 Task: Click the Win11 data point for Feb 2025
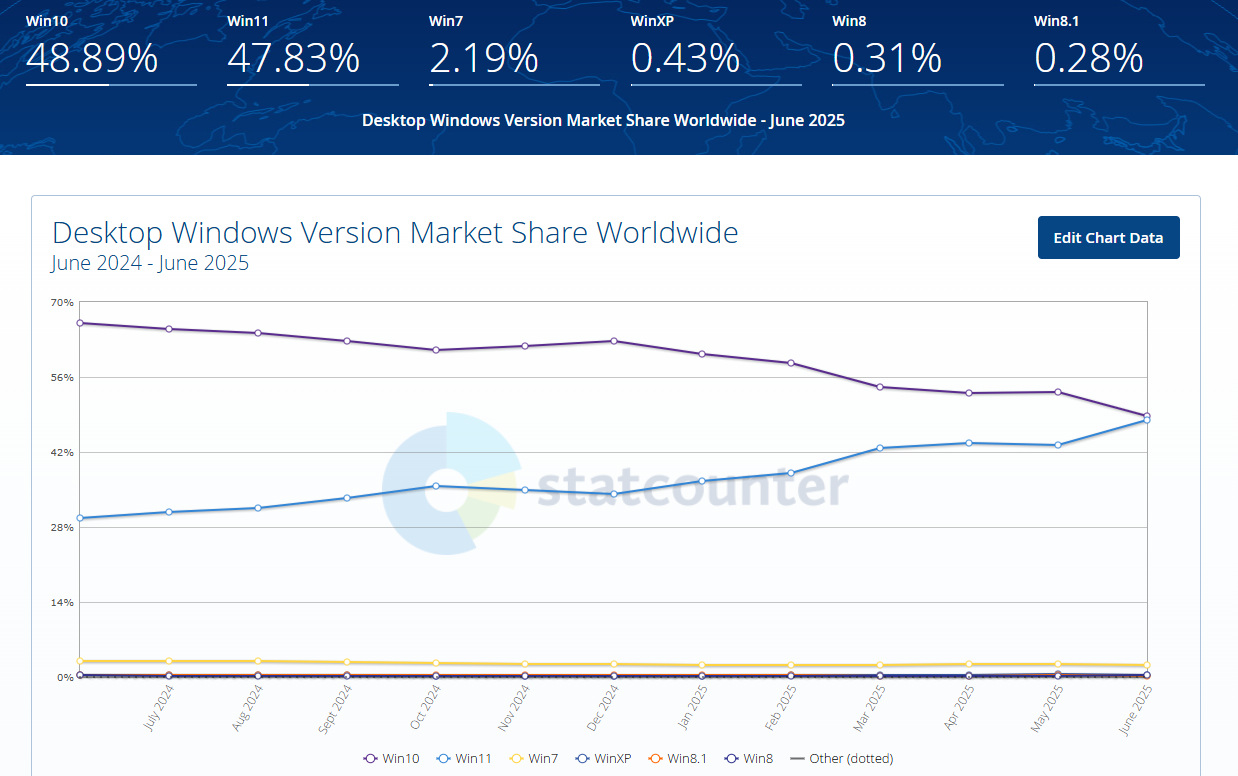point(791,473)
